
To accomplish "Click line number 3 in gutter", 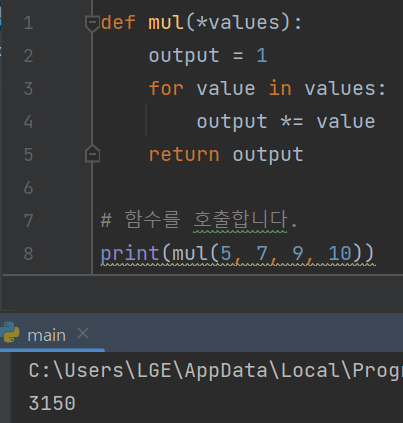I will click(x=29, y=89).
